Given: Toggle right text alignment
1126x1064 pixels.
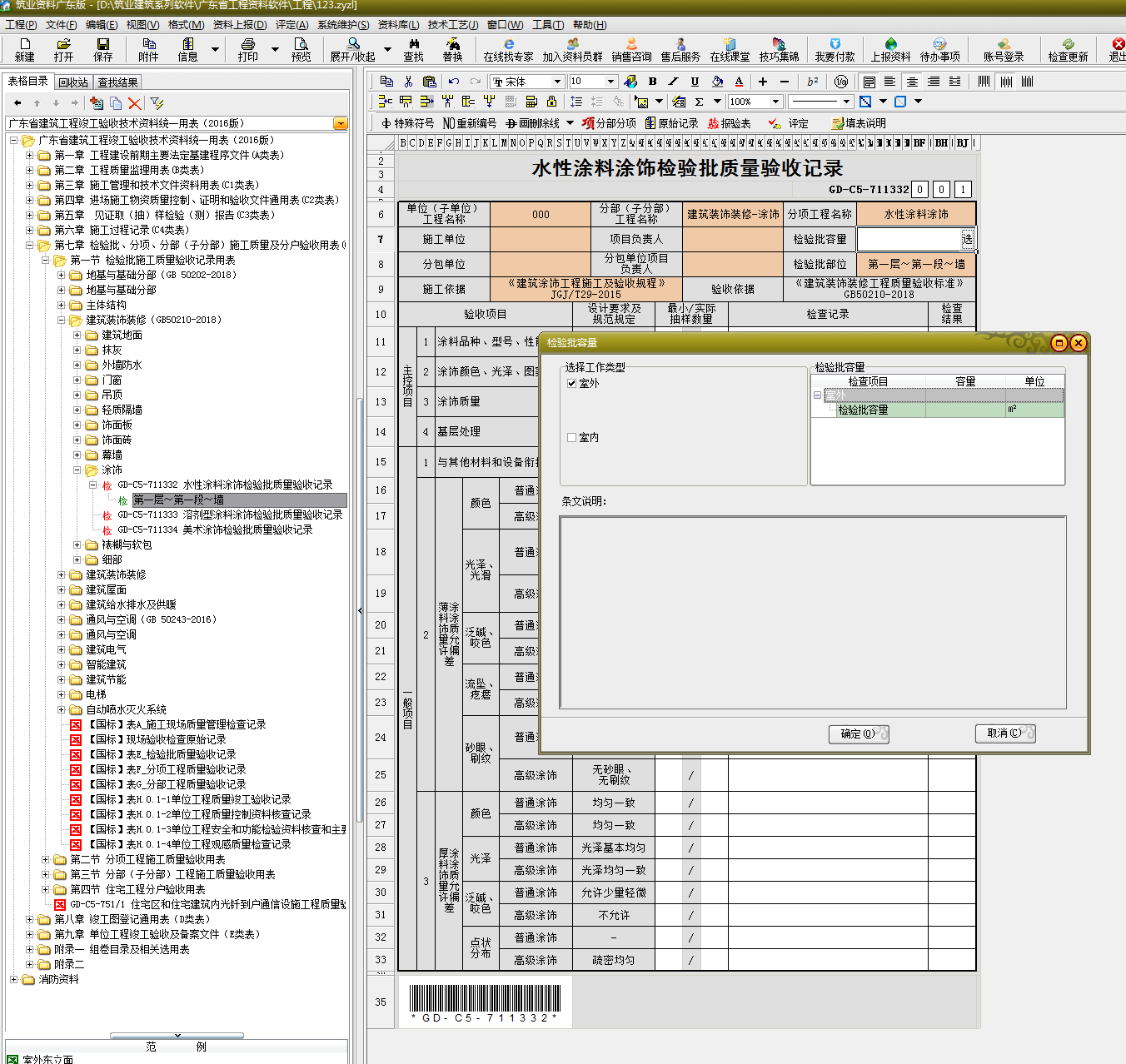Looking at the screenshot, I should pyautogui.click(x=934, y=81).
